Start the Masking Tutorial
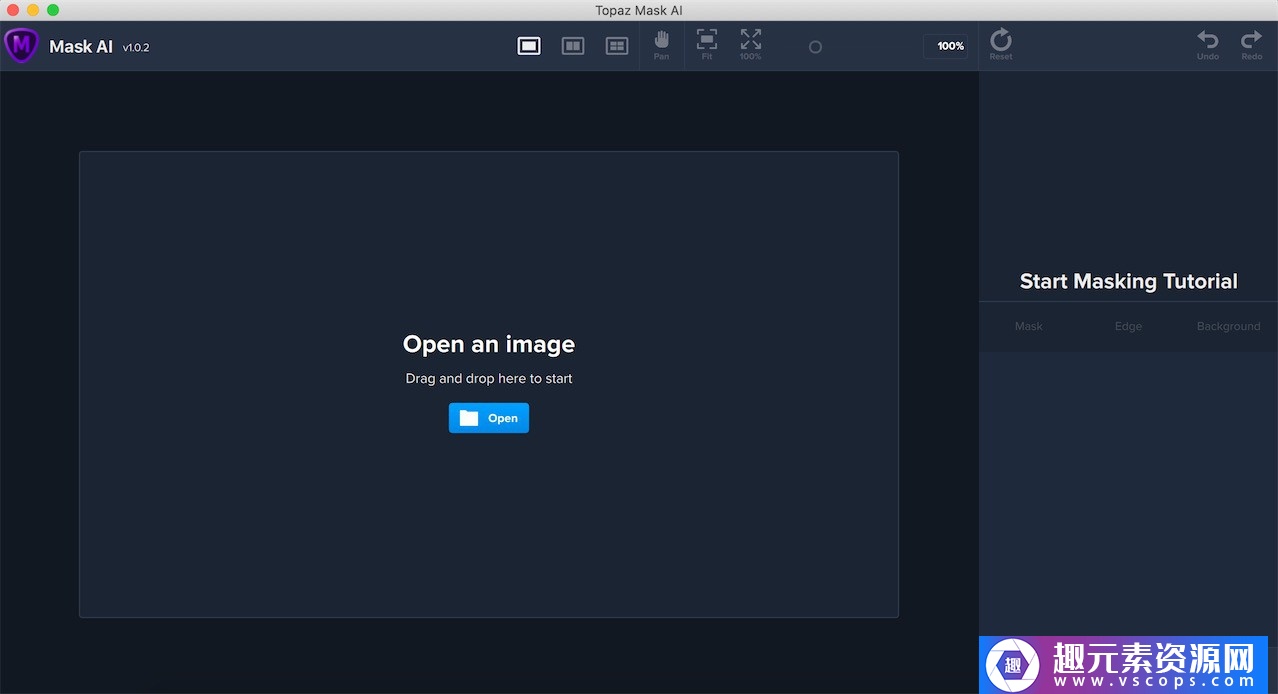 tap(1128, 282)
